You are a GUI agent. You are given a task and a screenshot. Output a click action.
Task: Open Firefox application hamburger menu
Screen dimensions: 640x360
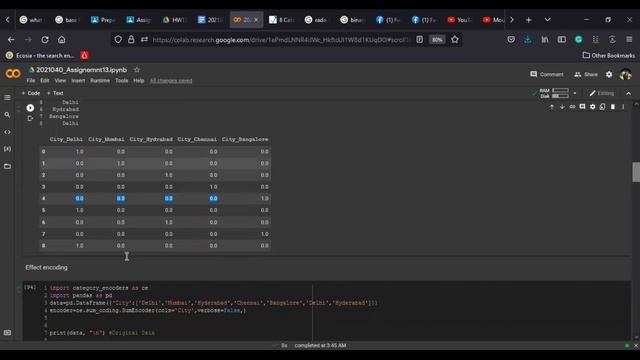tap(629, 40)
